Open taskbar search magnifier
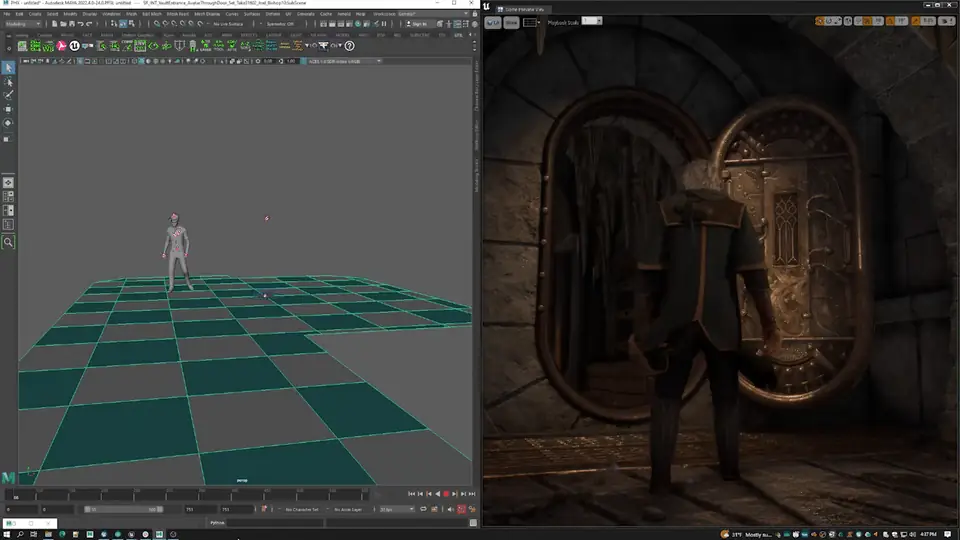The width and height of the screenshot is (960, 540). [20, 534]
